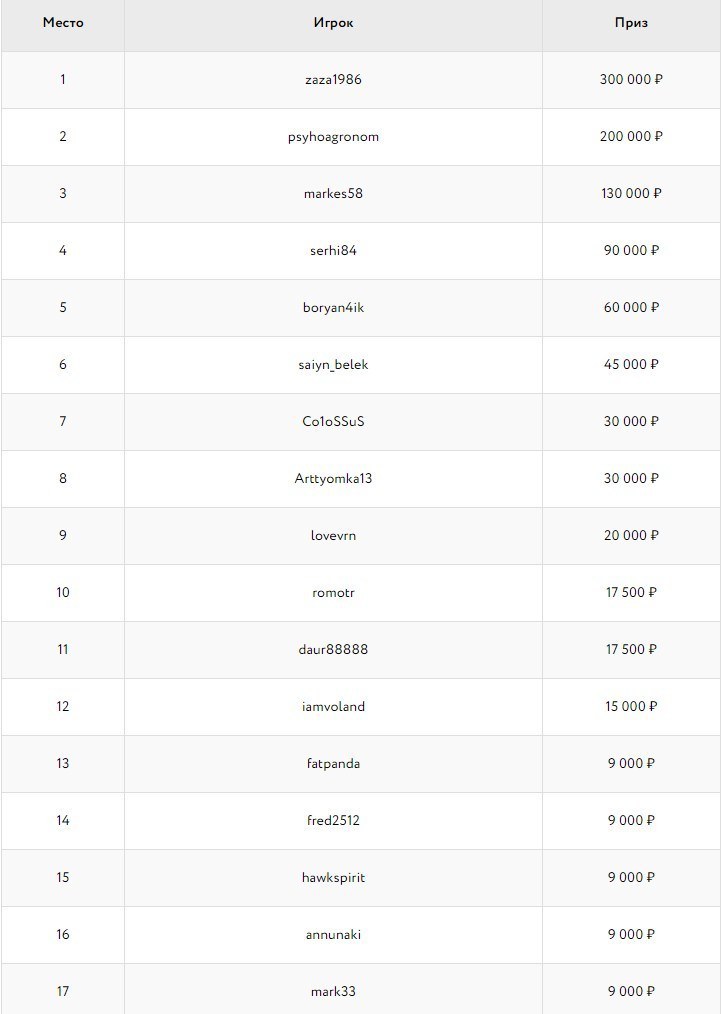The height and width of the screenshot is (1014, 721).
Task: Click player psyhoagronom in second row
Action: [333, 136]
